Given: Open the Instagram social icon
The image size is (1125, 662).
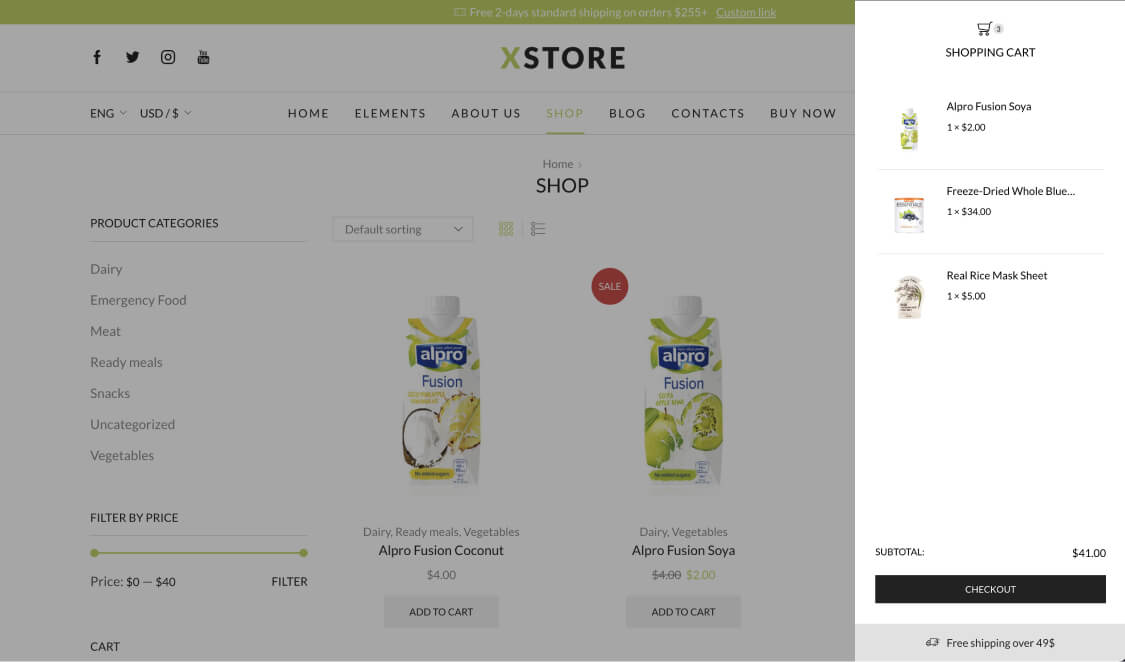Looking at the screenshot, I should [168, 57].
